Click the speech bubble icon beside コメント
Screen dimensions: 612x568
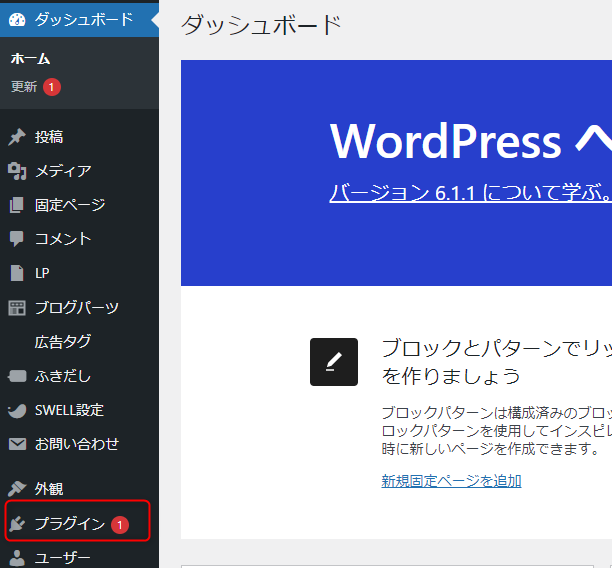[x=17, y=239]
